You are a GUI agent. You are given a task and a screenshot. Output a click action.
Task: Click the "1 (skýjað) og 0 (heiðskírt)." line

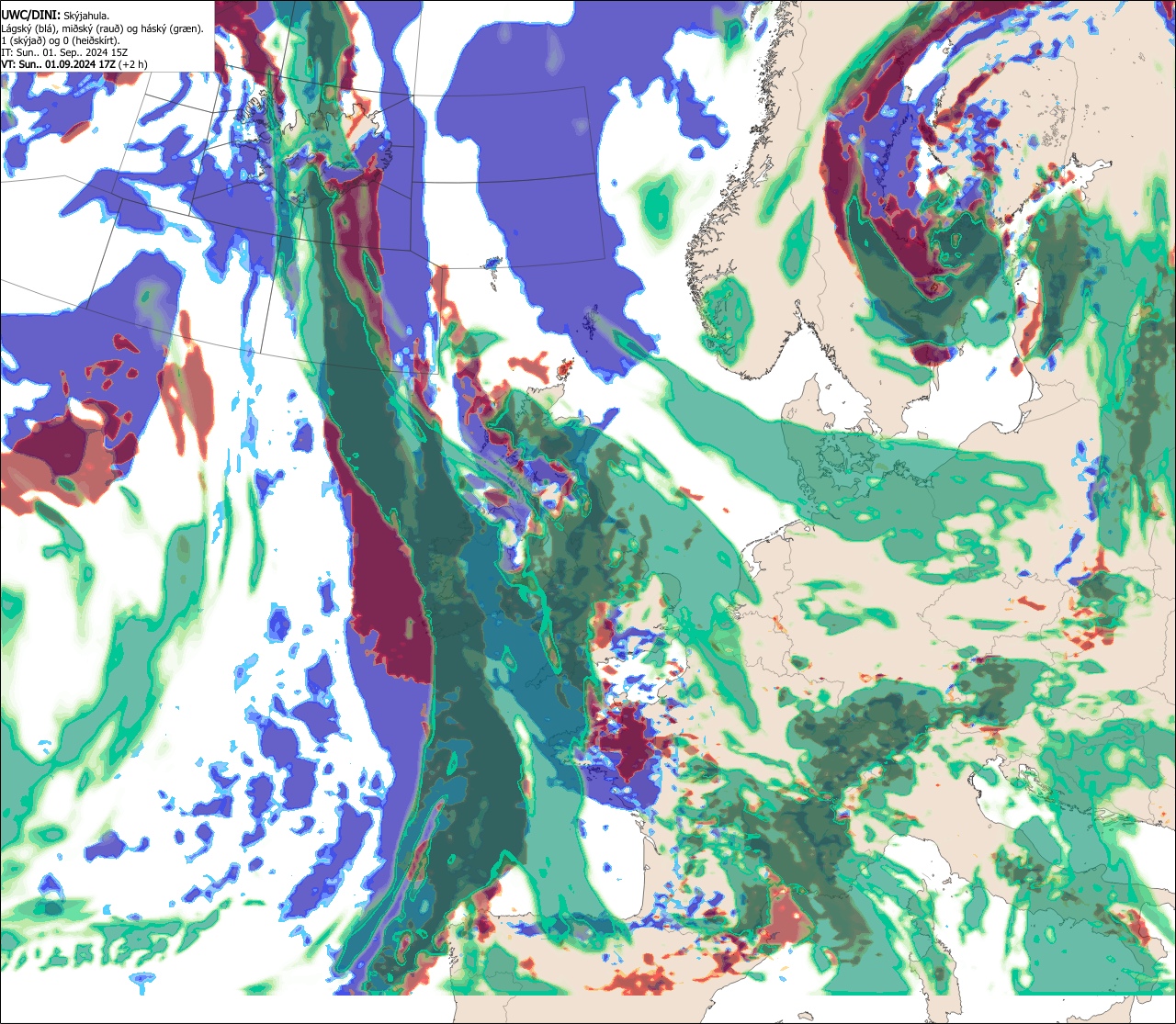tap(61, 40)
